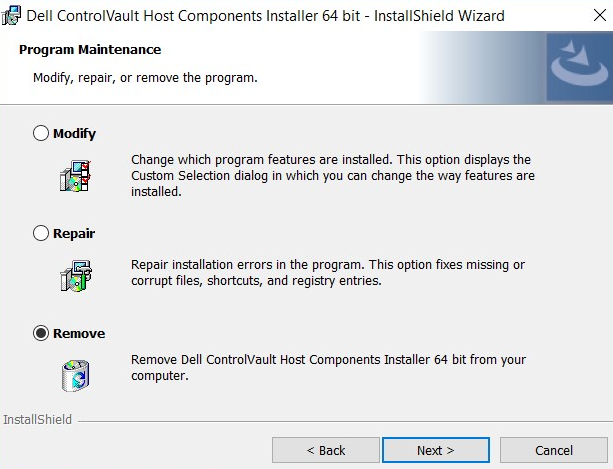Viewport: 613px width, 469px height.
Task: Click the repair installation errors description
Action: (328, 273)
